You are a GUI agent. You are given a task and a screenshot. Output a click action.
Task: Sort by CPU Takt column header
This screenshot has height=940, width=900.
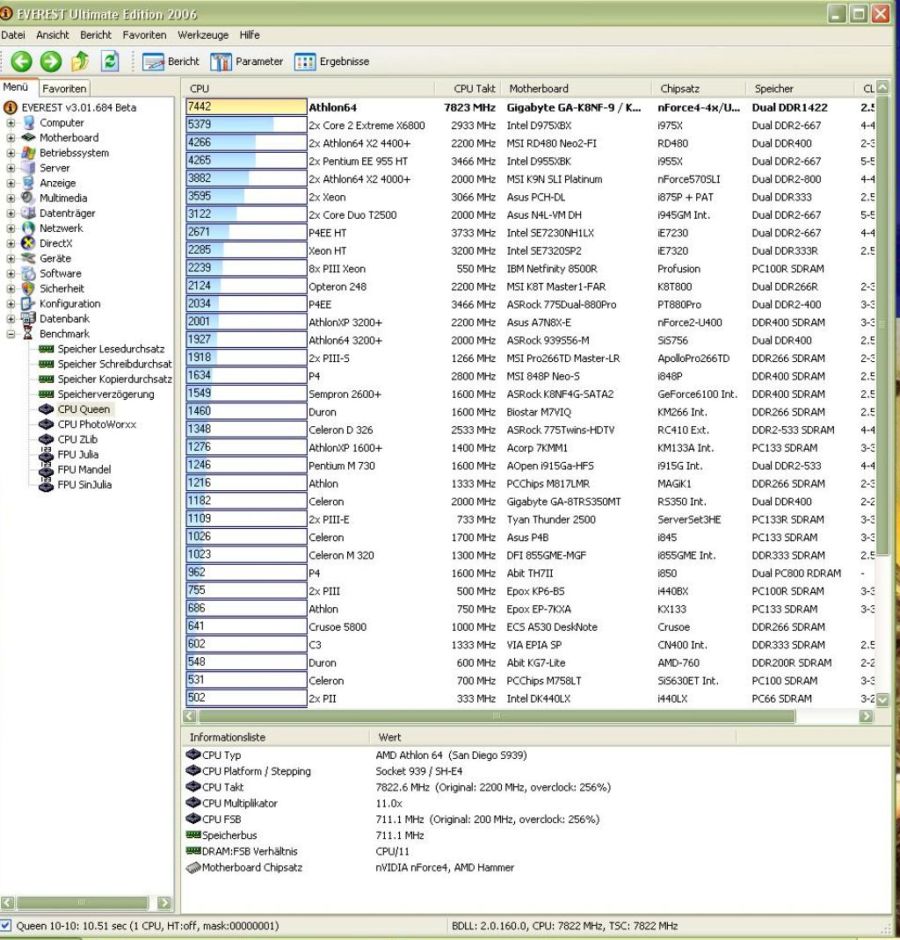[x=467, y=89]
